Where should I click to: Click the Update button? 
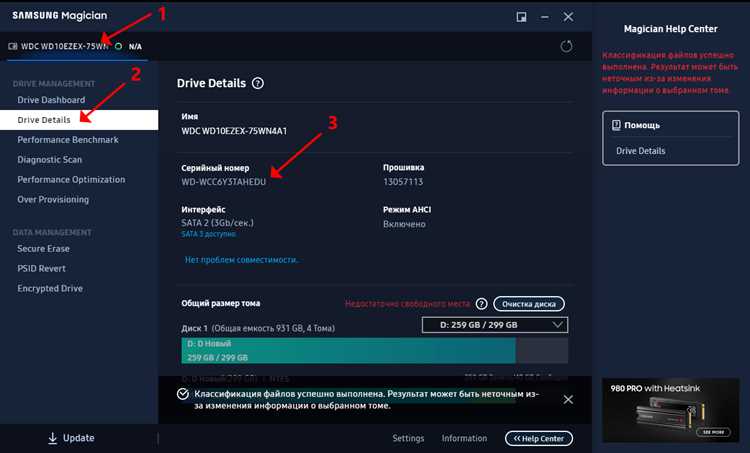coord(71,438)
